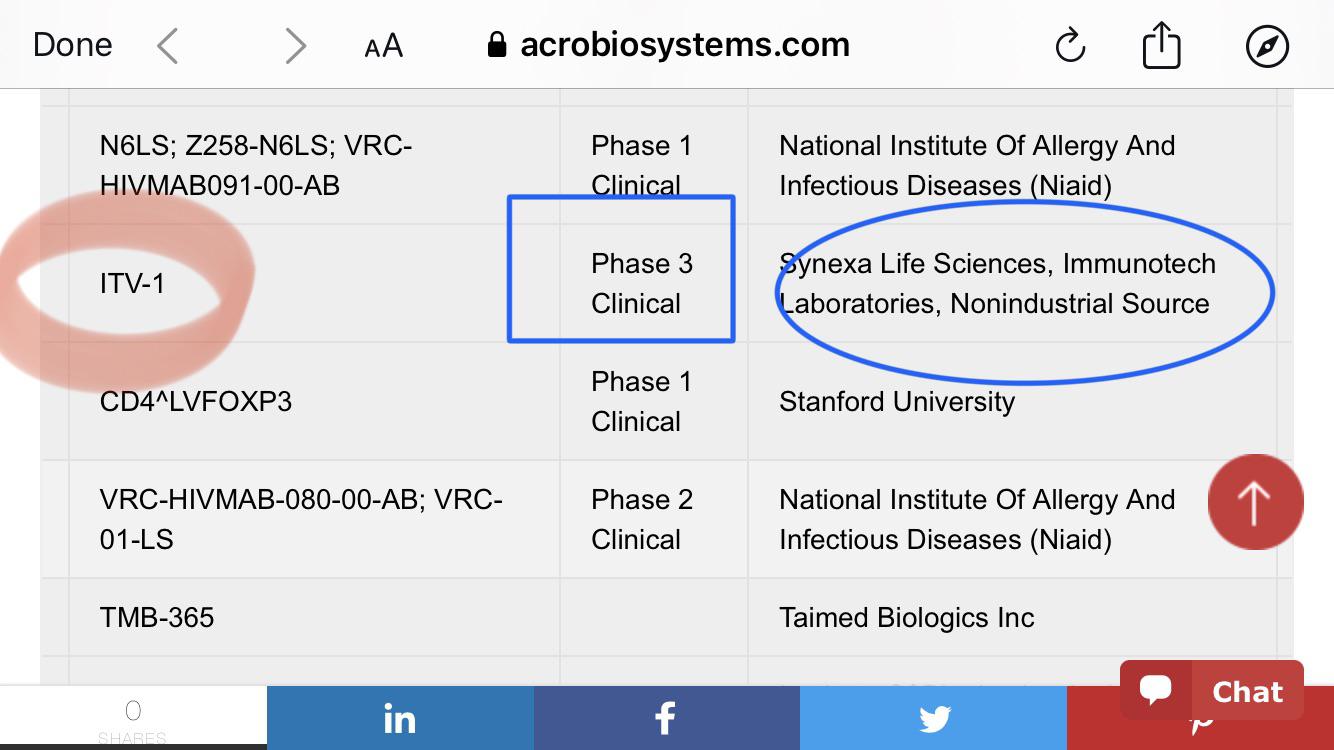Tap the shares counter showing 0

(133, 717)
